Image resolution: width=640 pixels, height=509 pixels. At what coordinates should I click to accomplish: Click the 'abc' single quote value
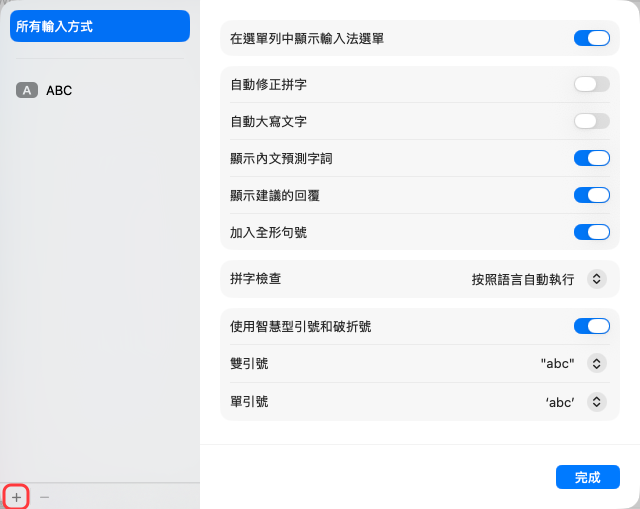point(560,402)
